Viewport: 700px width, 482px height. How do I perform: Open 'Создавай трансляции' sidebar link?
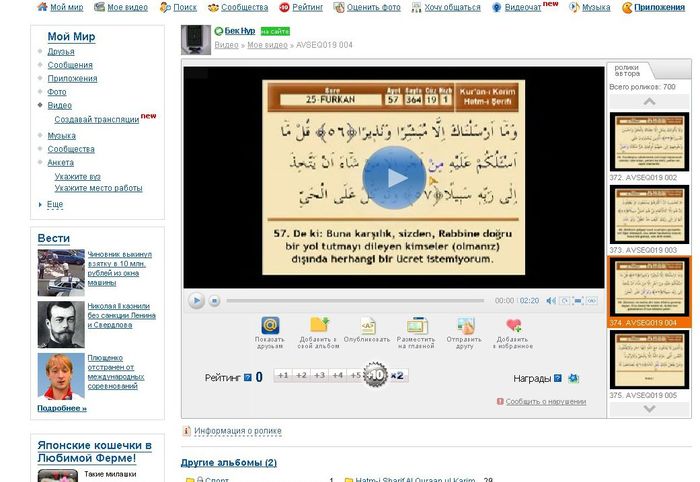tap(97, 119)
